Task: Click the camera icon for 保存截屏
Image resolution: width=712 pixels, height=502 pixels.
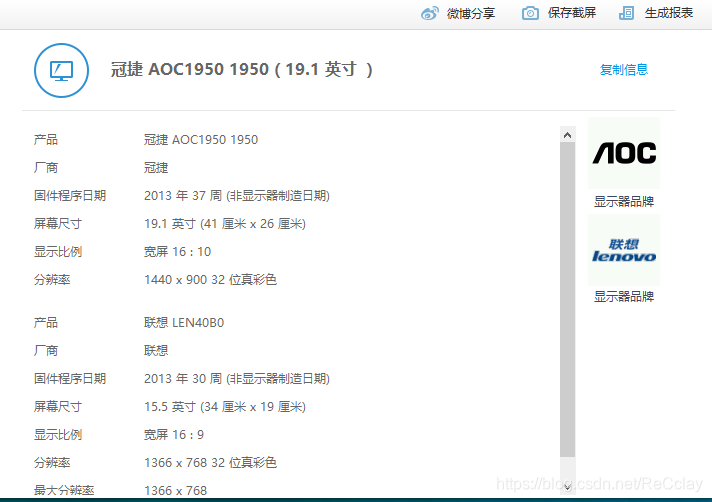Action: pyautogui.click(x=530, y=13)
